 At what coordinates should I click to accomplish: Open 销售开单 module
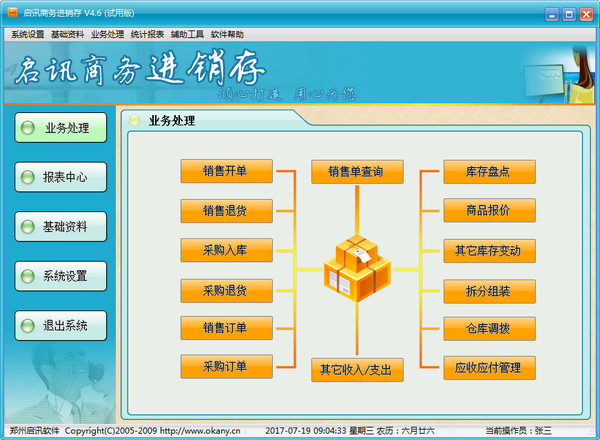click(x=224, y=171)
